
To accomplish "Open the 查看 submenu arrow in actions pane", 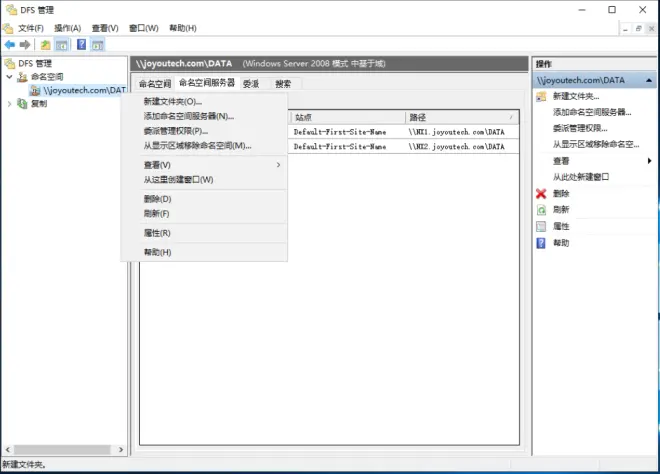I will (649, 161).
